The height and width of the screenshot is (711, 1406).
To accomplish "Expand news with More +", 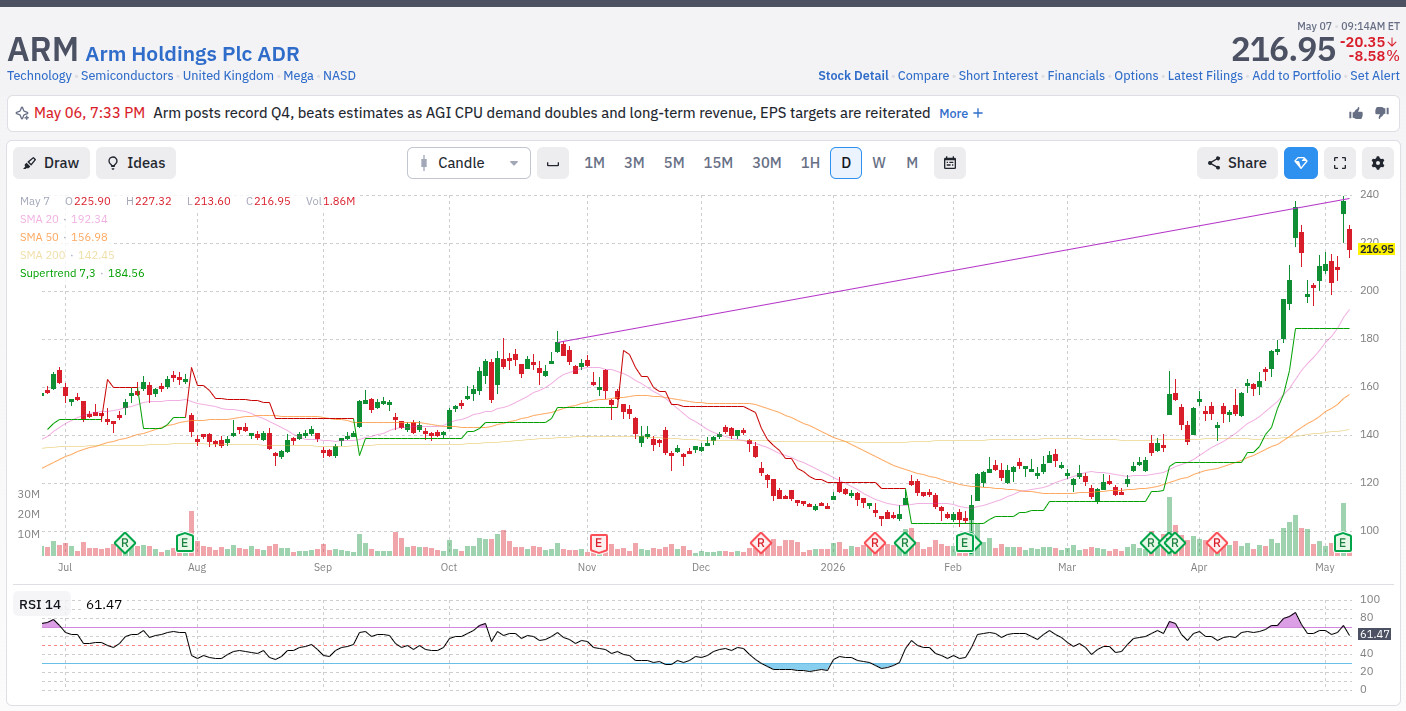I will pyautogui.click(x=961, y=113).
